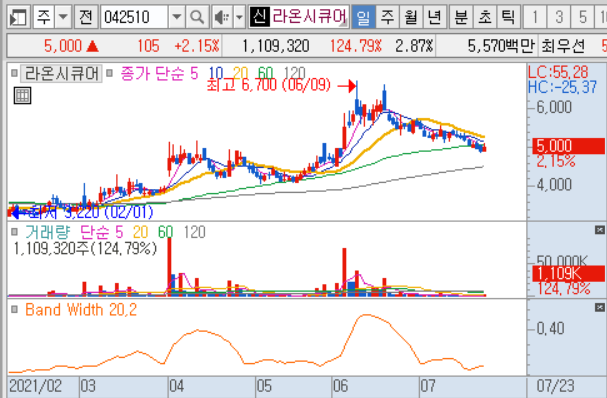Click volume value 1,109,320 in header
The image size is (607, 398).
pyautogui.click(x=275, y=46)
